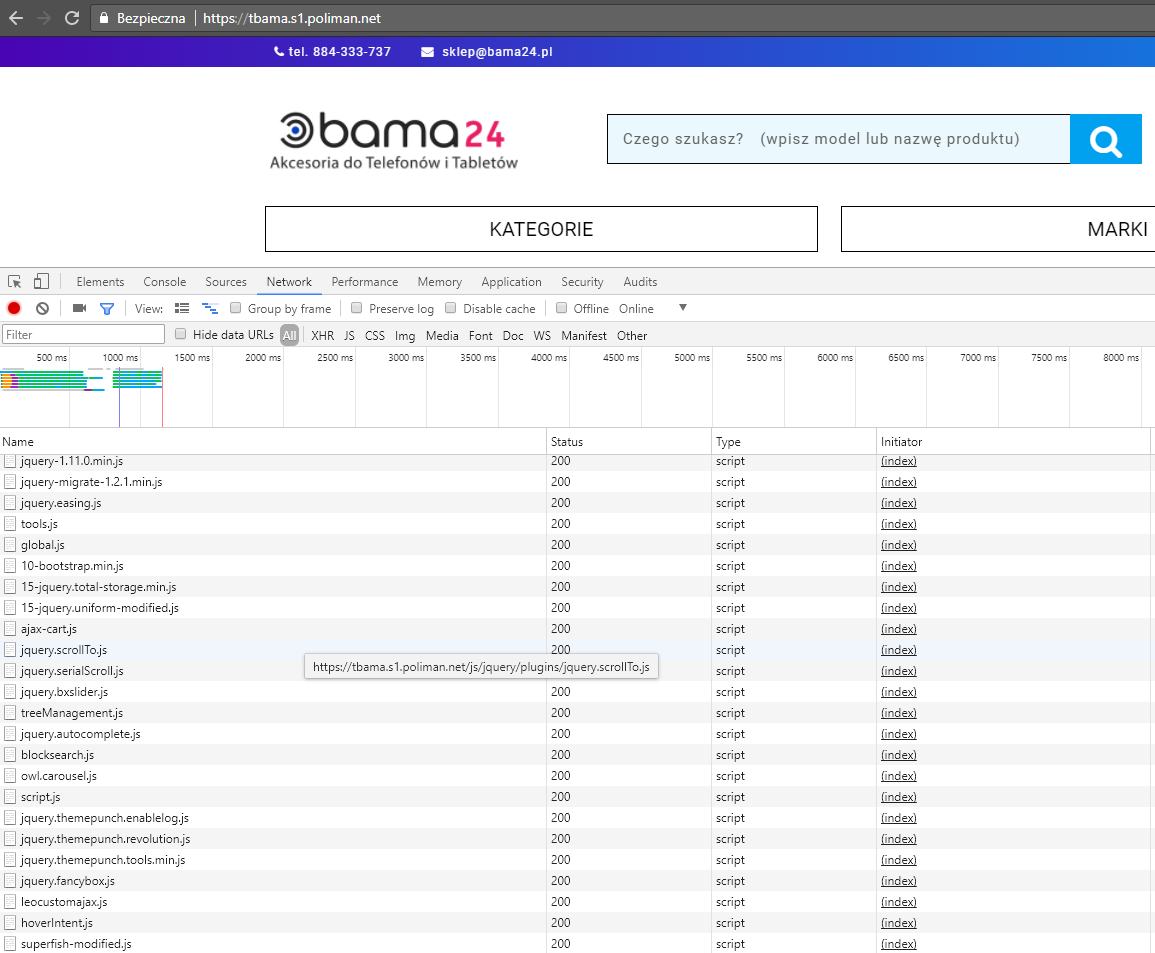The image size is (1155, 953).
Task: Toggle the network filter funnel icon
Action: (107, 309)
